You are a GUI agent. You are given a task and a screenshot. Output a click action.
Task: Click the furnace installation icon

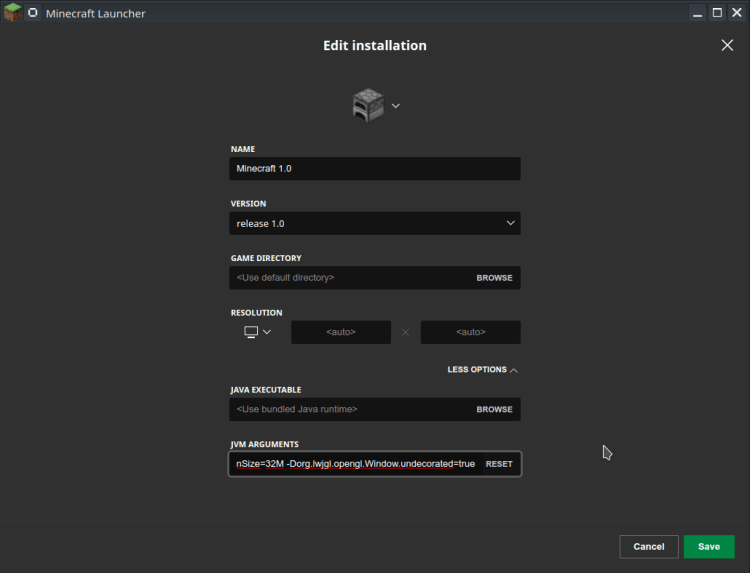click(x=368, y=105)
